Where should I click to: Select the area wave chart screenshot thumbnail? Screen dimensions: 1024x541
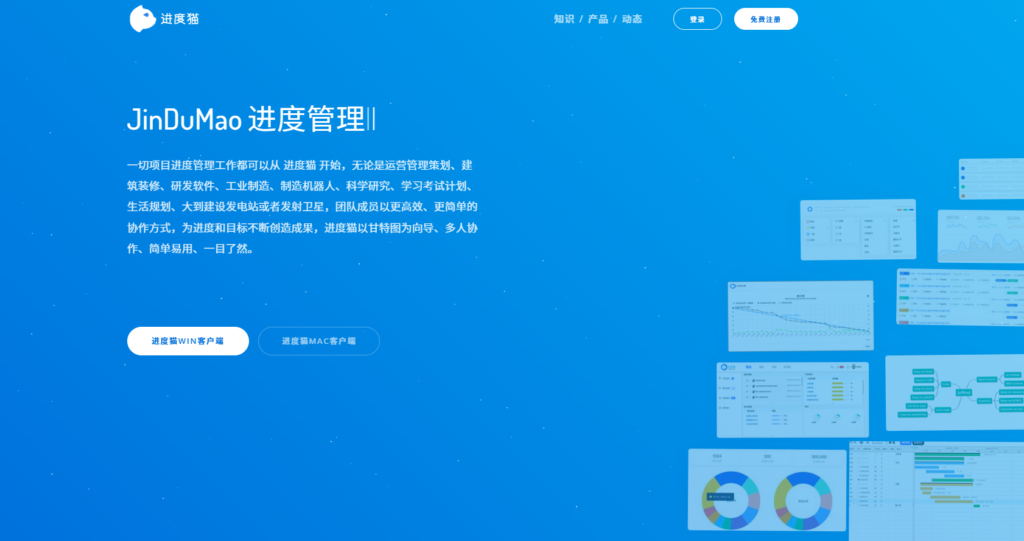point(981,237)
